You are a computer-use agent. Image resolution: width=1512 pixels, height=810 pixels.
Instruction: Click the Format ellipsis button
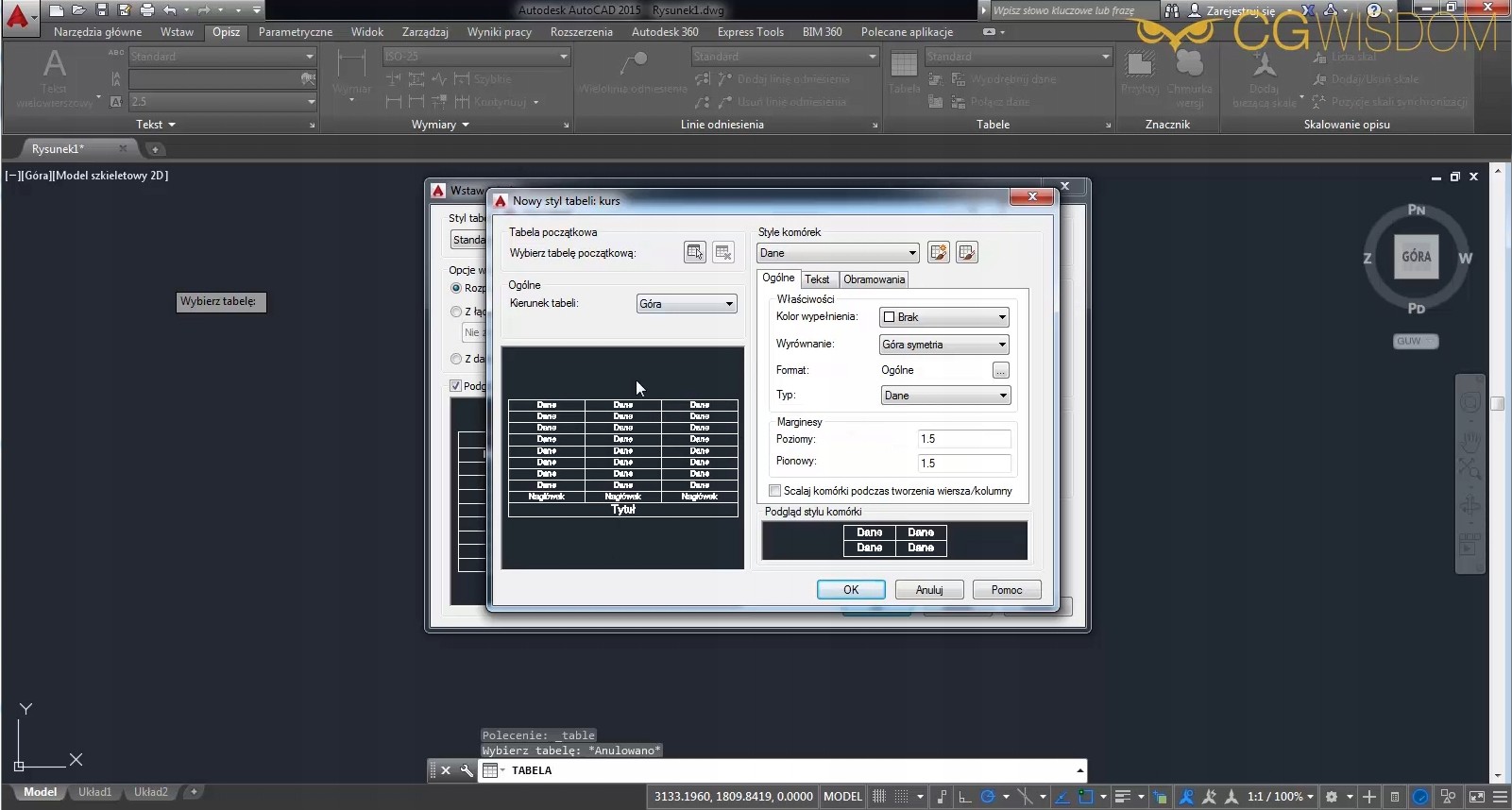1000,370
